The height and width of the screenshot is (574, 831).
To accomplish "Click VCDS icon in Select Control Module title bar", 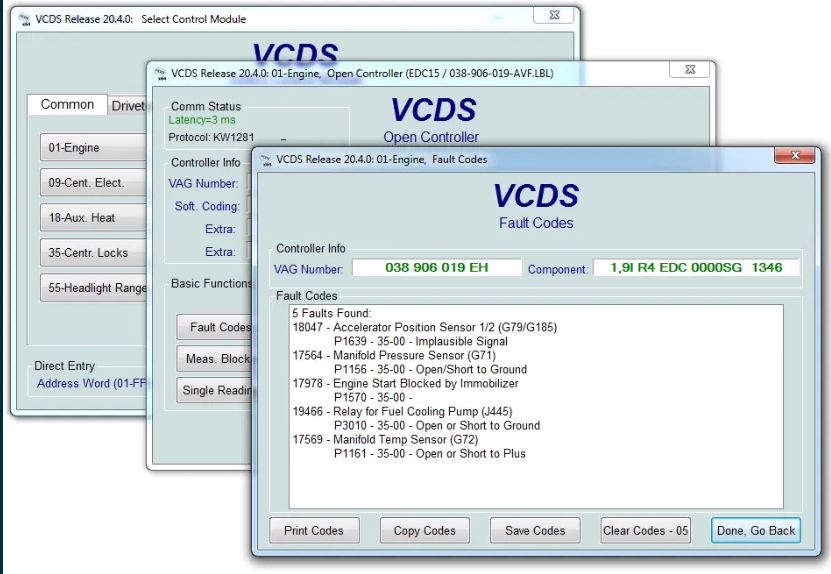I will point(25,20).
